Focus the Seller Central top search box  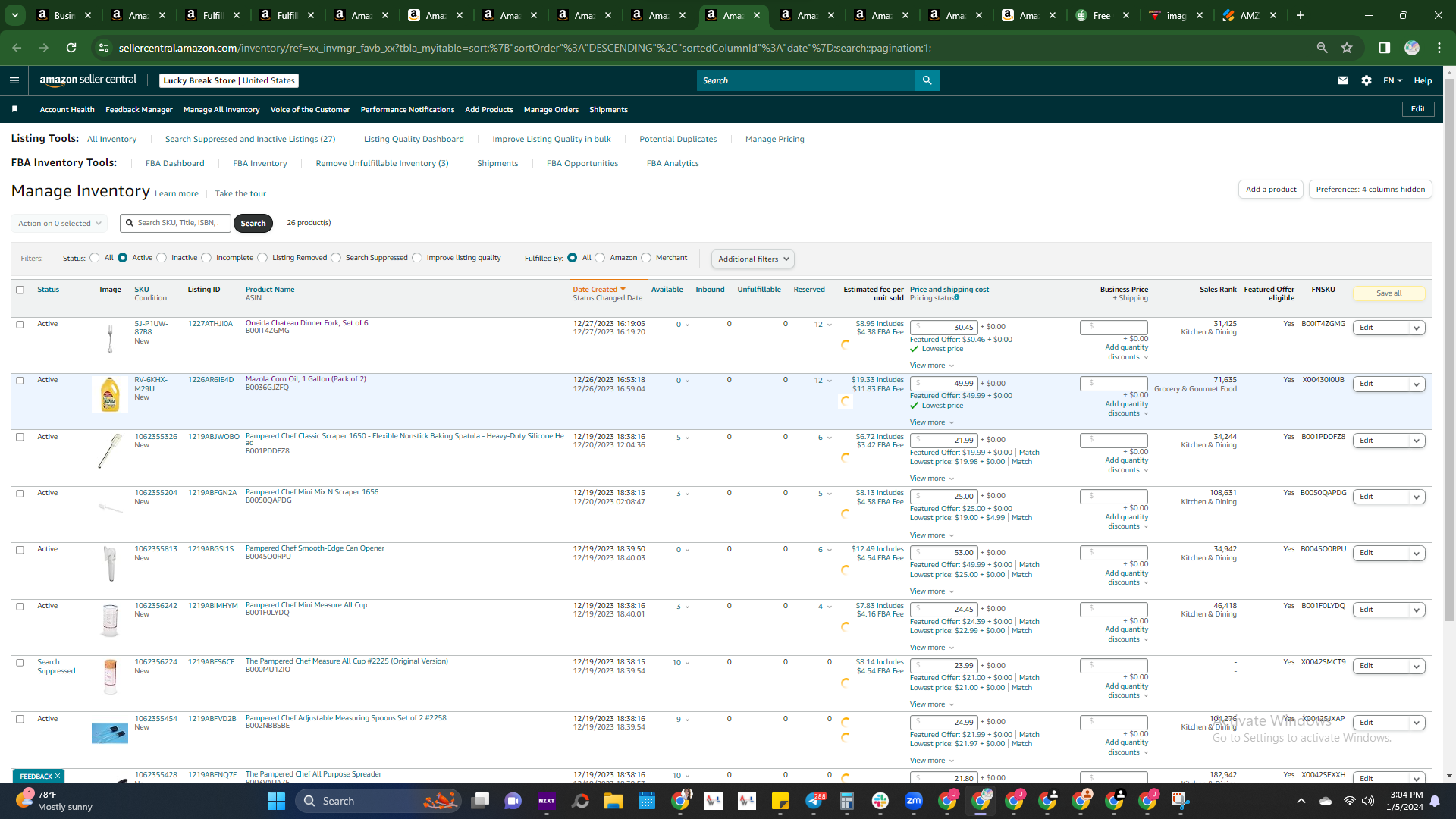point(805,80)
